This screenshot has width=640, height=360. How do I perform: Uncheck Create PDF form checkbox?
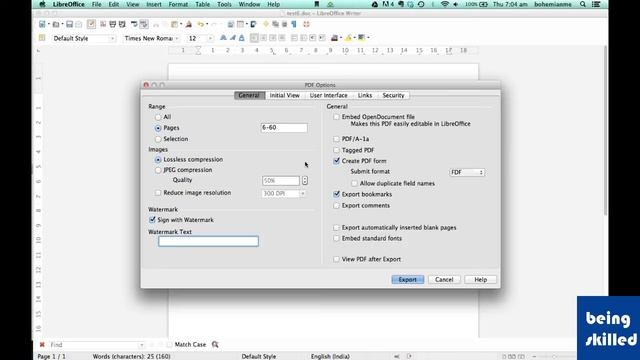coord(336,161)
